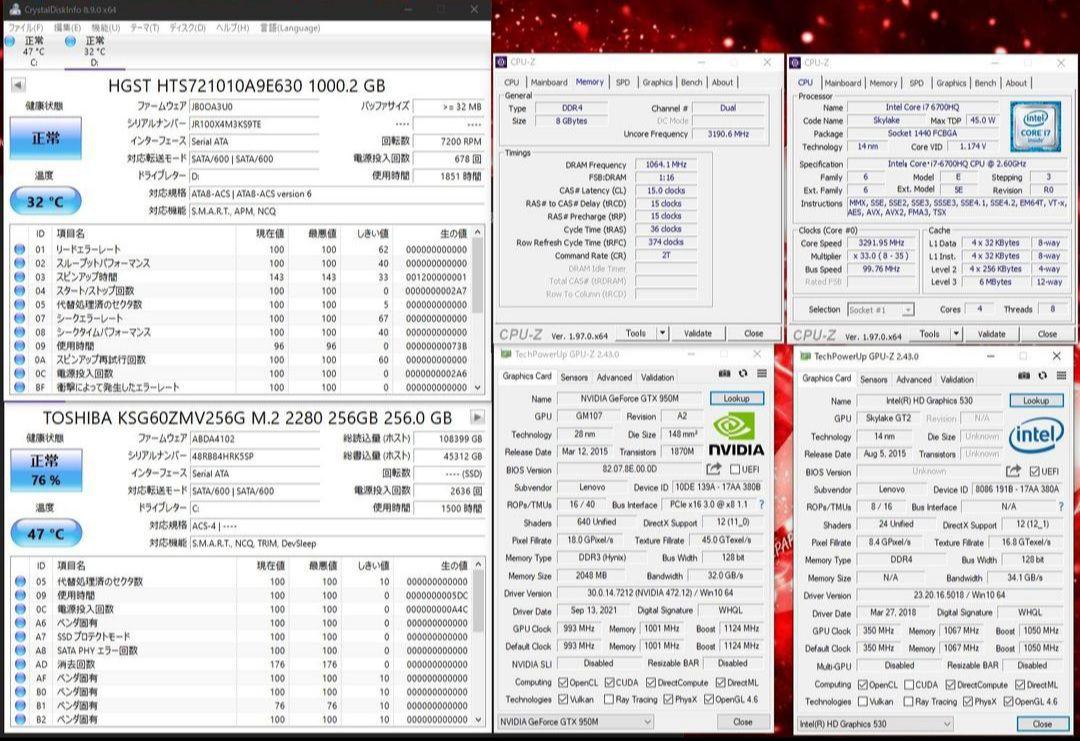Toggle Ray Tracing checkbox in NVIDIA GPU-Z

pyautogui.click(x=609, y=700)
